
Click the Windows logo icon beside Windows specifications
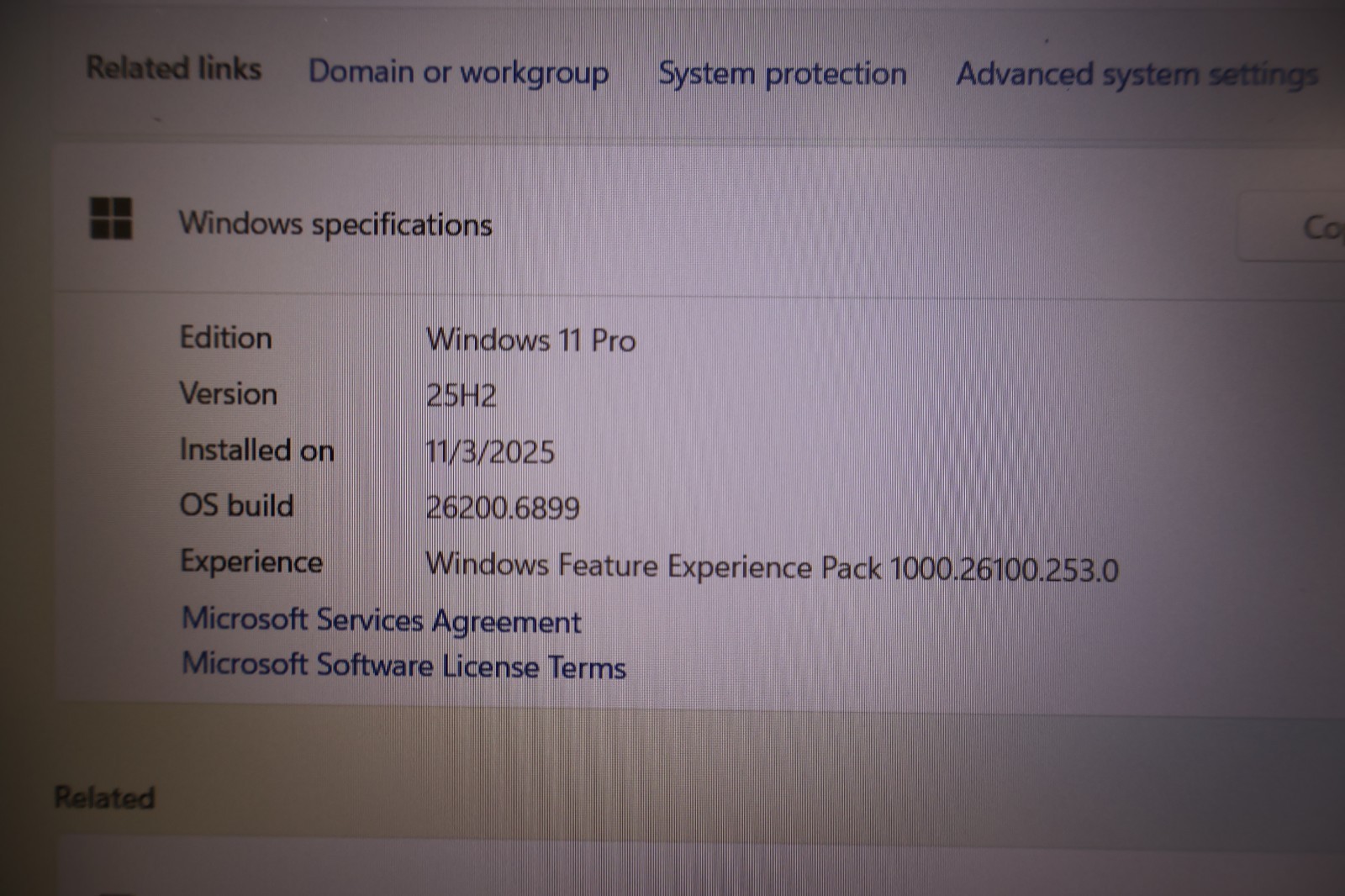coord(111,219)
